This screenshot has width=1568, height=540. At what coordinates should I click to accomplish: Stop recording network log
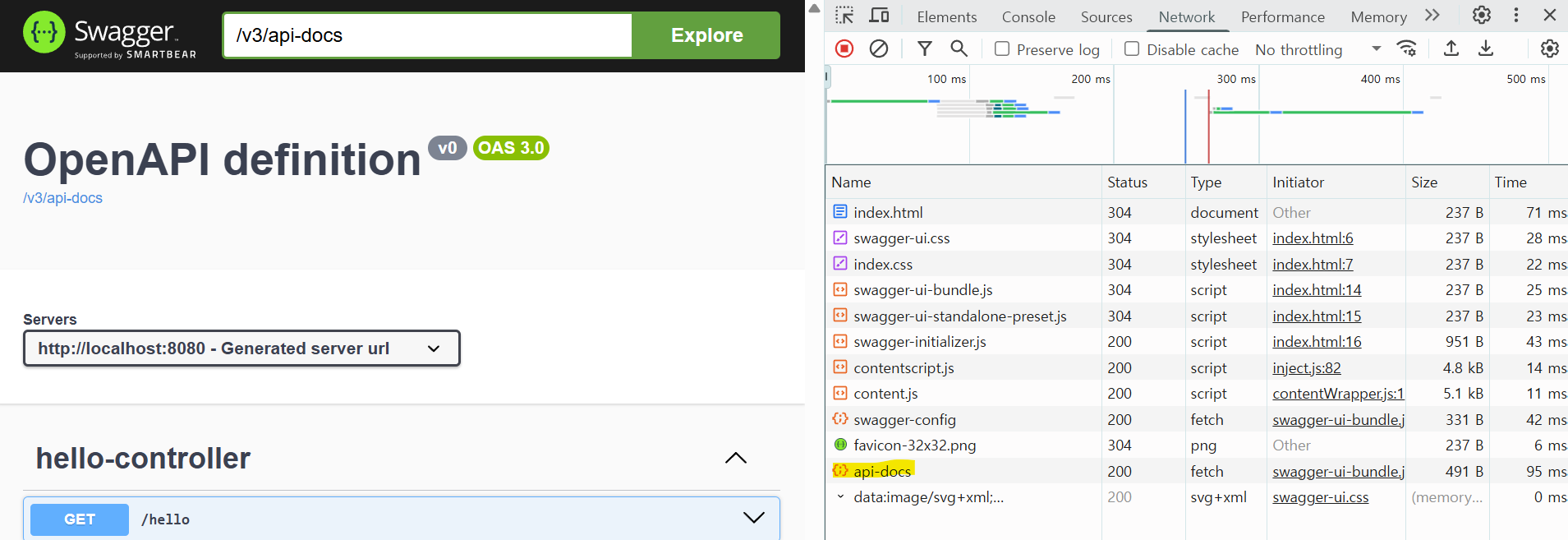coord(844,48)
